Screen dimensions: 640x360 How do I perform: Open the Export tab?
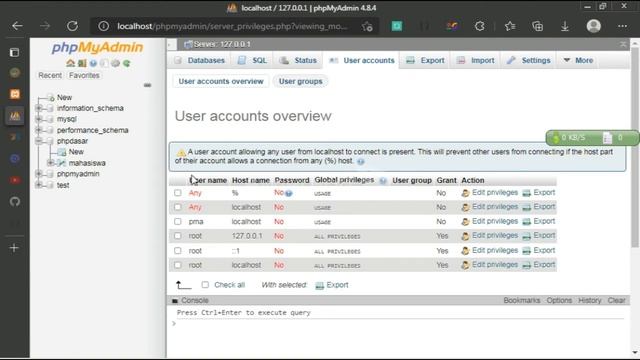click(425, 60)
